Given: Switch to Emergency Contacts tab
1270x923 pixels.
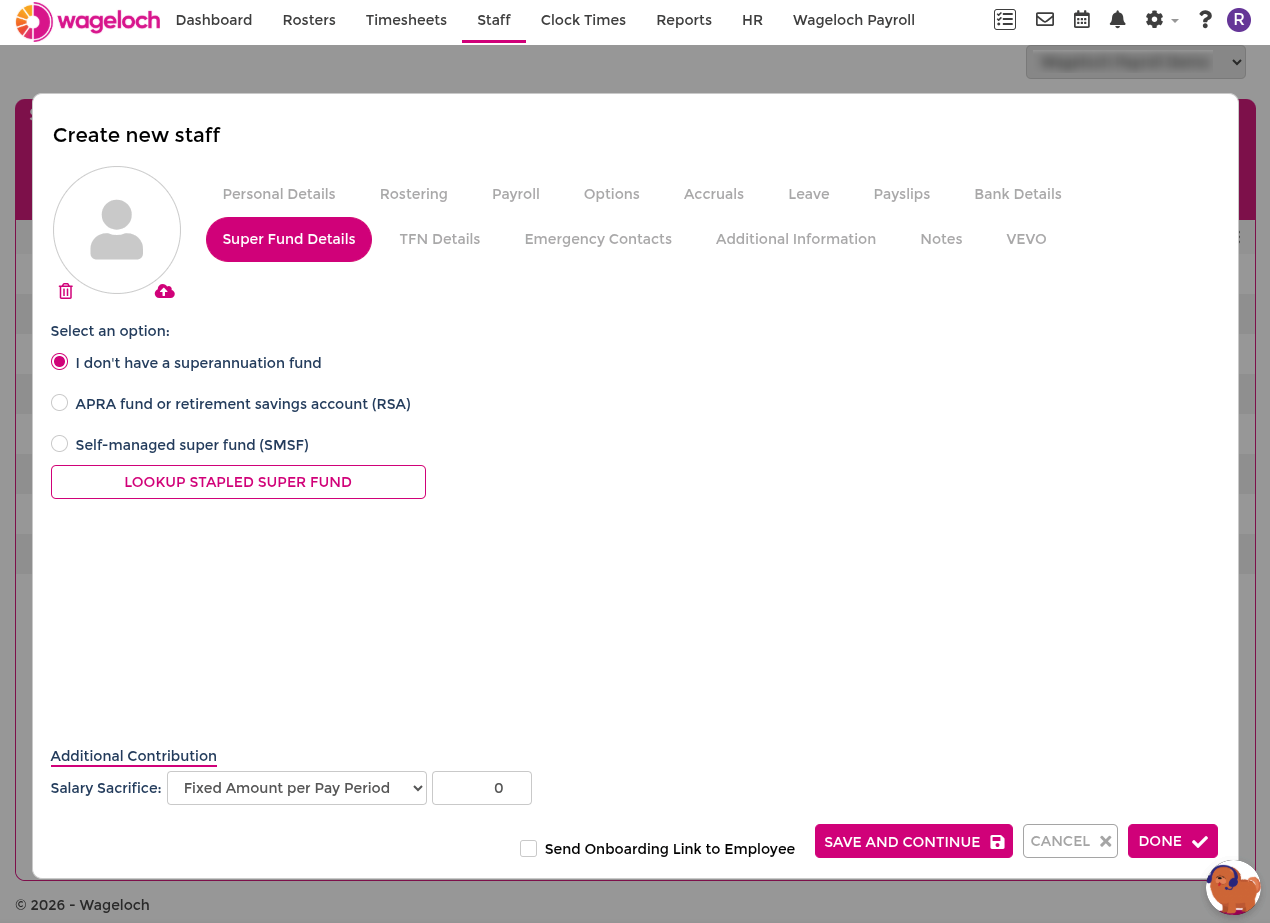Looking at the screenshot, I should click(x=598, y=239).
